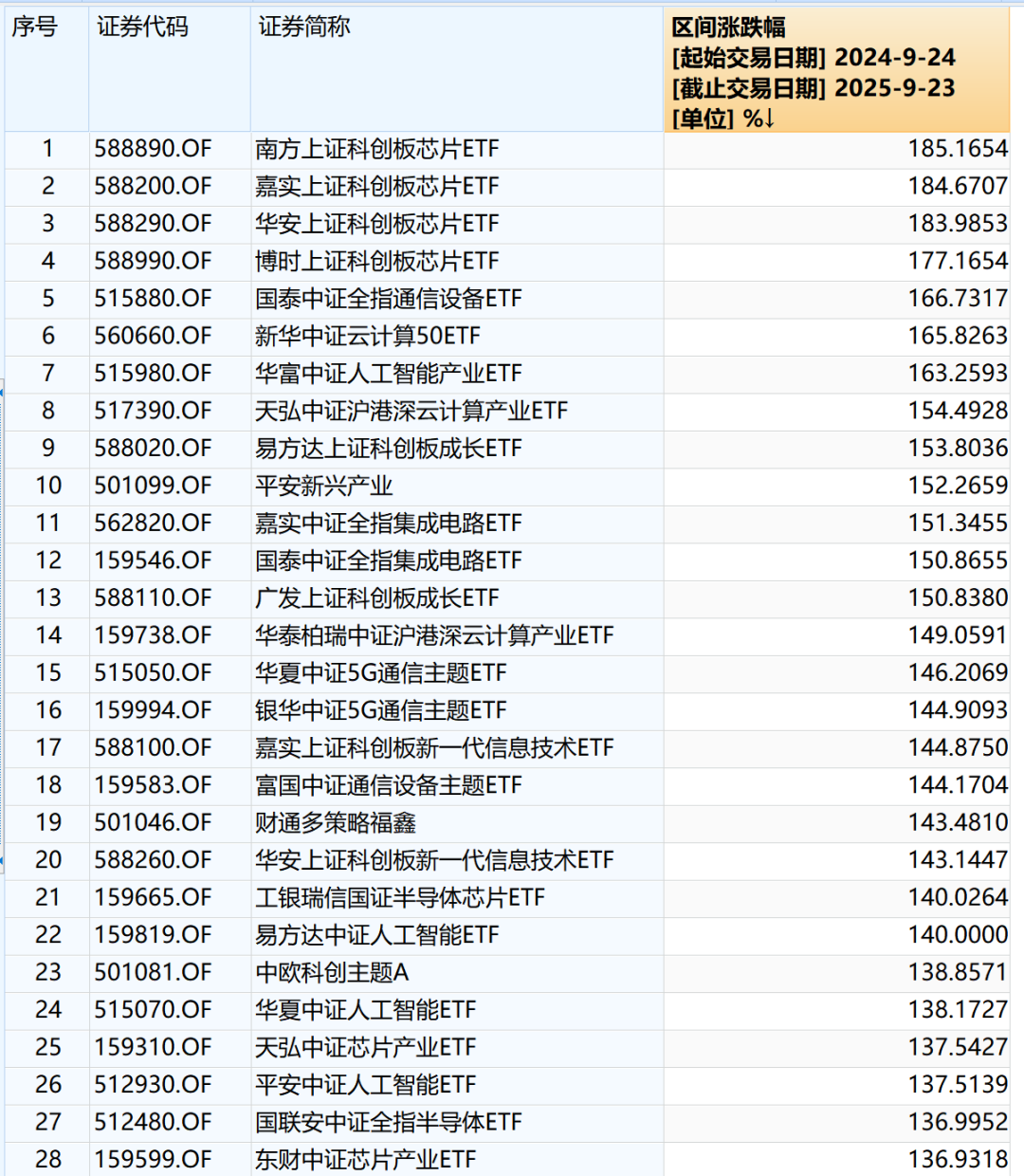
Task: Select code 159546.OF
Action: pyautogui.click(x=153, y=560)
